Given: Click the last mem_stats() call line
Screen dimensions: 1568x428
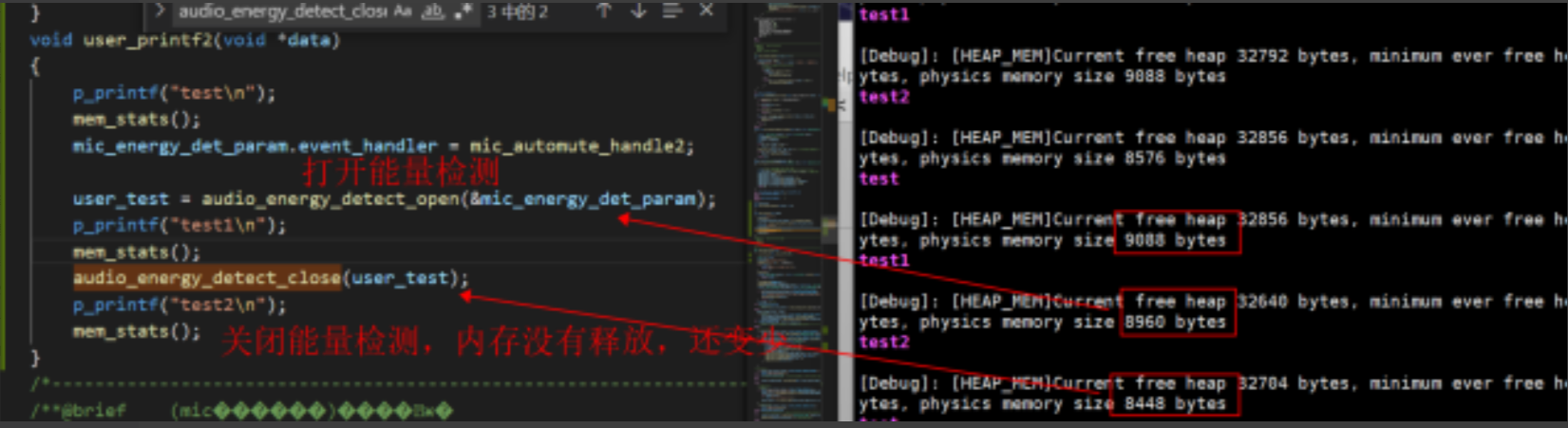Looking at the screenshot, I should 137,331.
